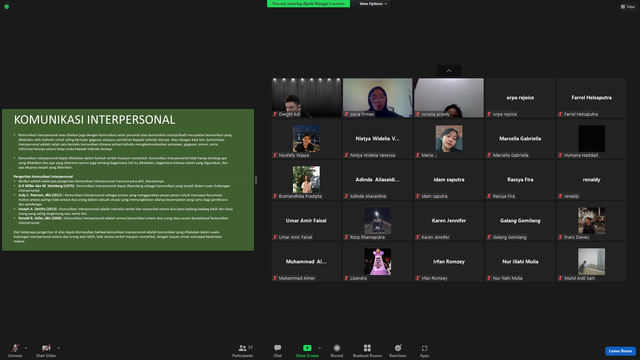This screenshot has width=640, height=360.
Task: Select the Galang Gemilang participant tile
Action: coord(520,221)
